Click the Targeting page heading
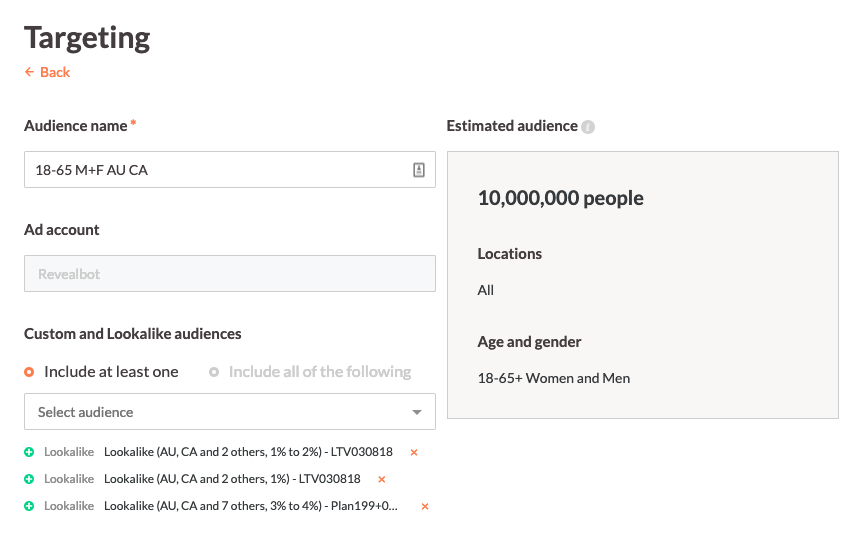 point(87,37)
